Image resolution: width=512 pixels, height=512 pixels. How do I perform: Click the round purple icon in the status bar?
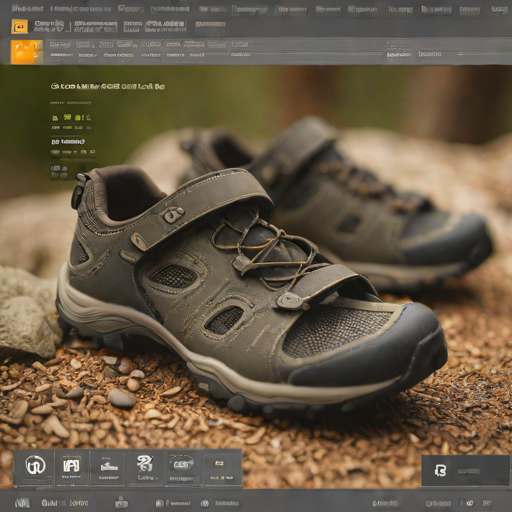(x=205, y=503)
